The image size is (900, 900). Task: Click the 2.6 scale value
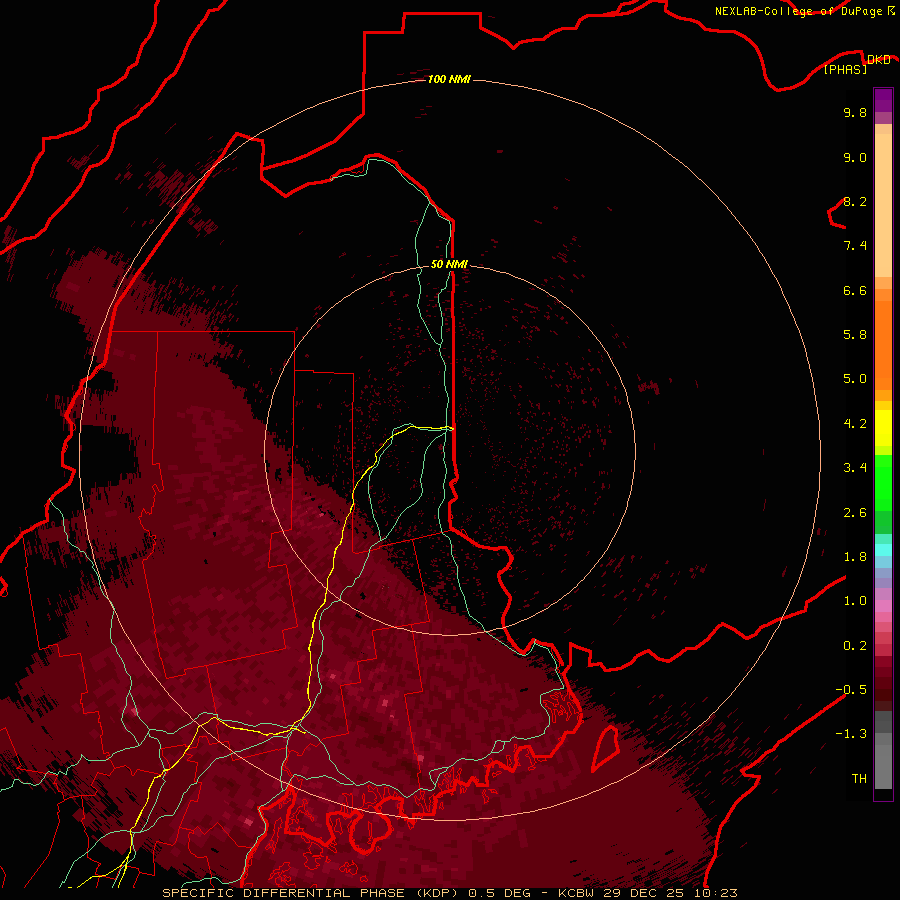point(855,513)
